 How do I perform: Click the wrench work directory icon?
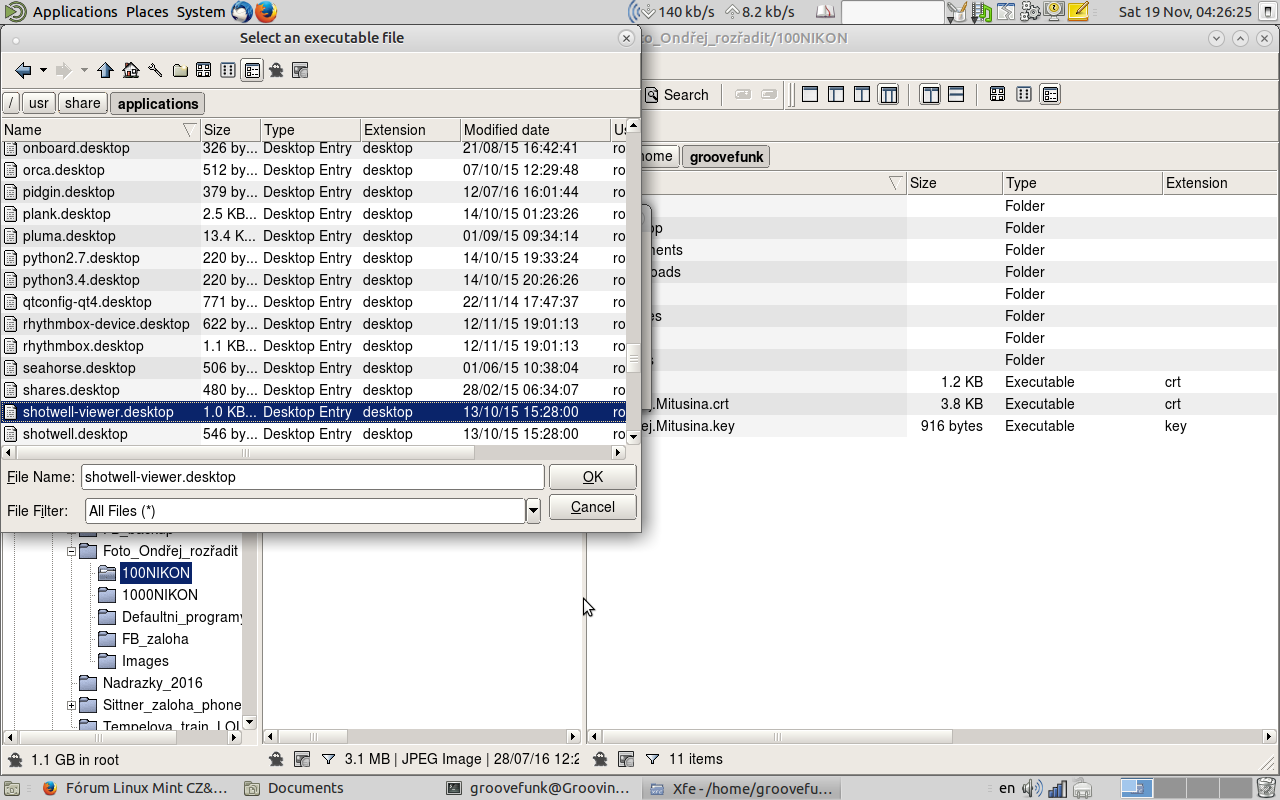(155, 70)
